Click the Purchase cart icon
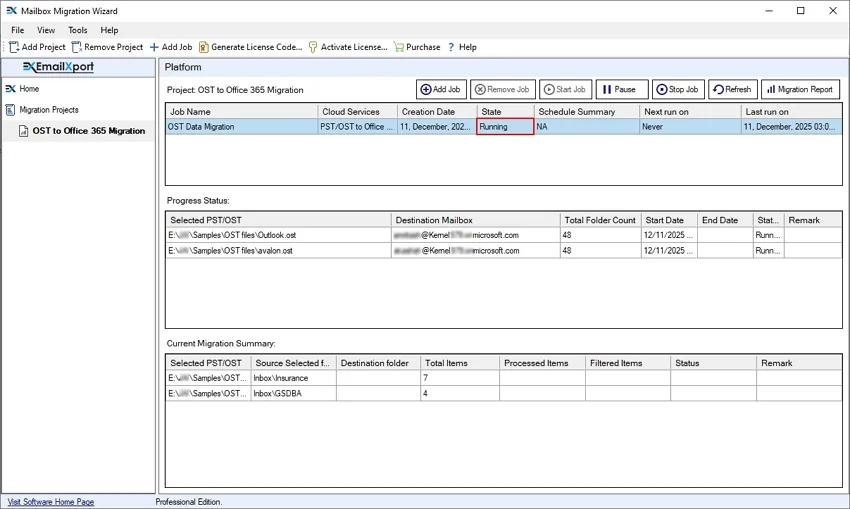 pyautogui.click(x=399, y=47)
